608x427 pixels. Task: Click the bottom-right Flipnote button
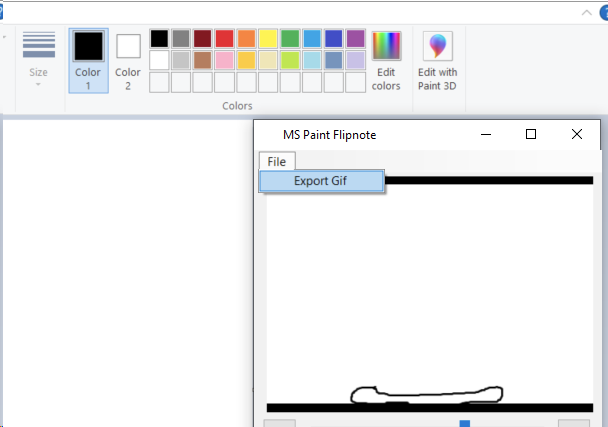click(574, 423)
